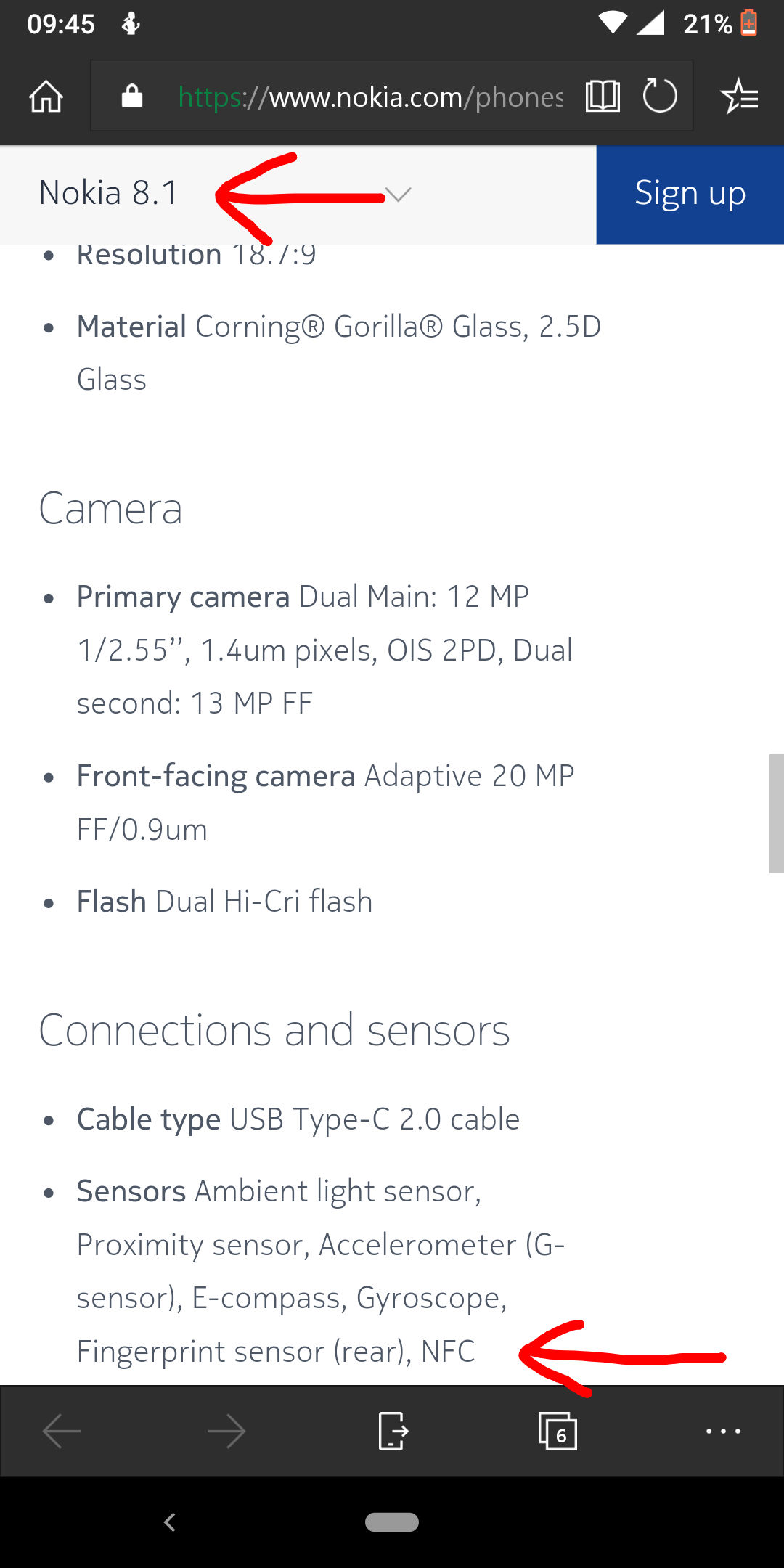Reload the page with refresh icon
Viewport: 784px width, 1568px height.
[x=660, y=96]
